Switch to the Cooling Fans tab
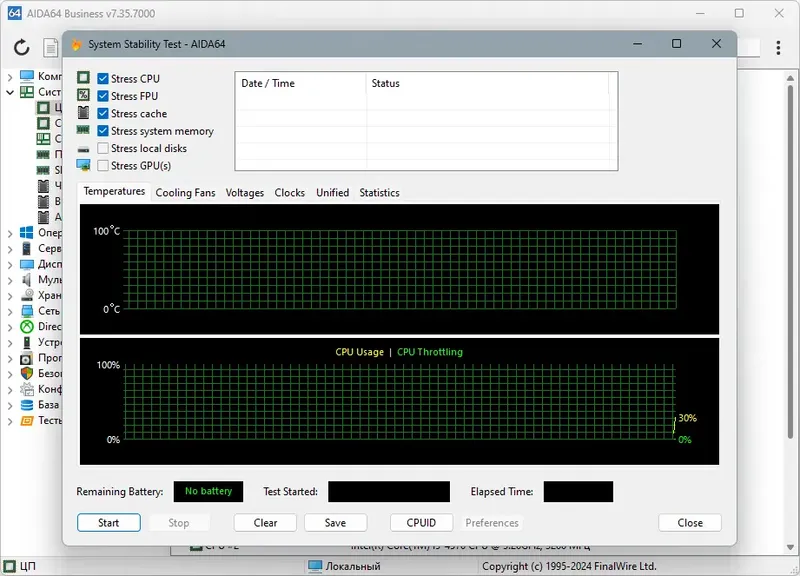The height and width of the screenshot is (576, 800). [185, 193]
